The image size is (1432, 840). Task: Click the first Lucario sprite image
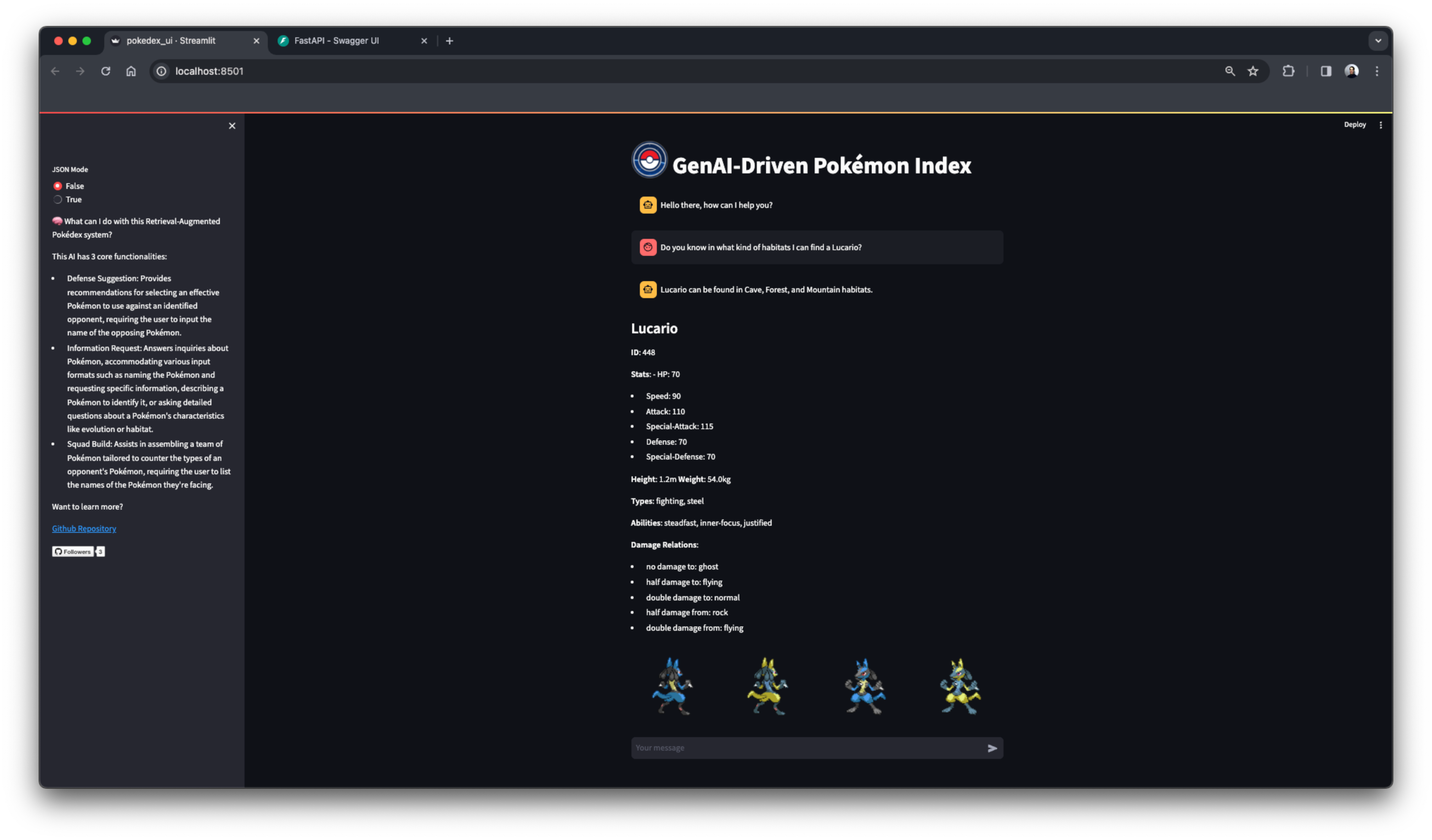click(x=672, y=686)
